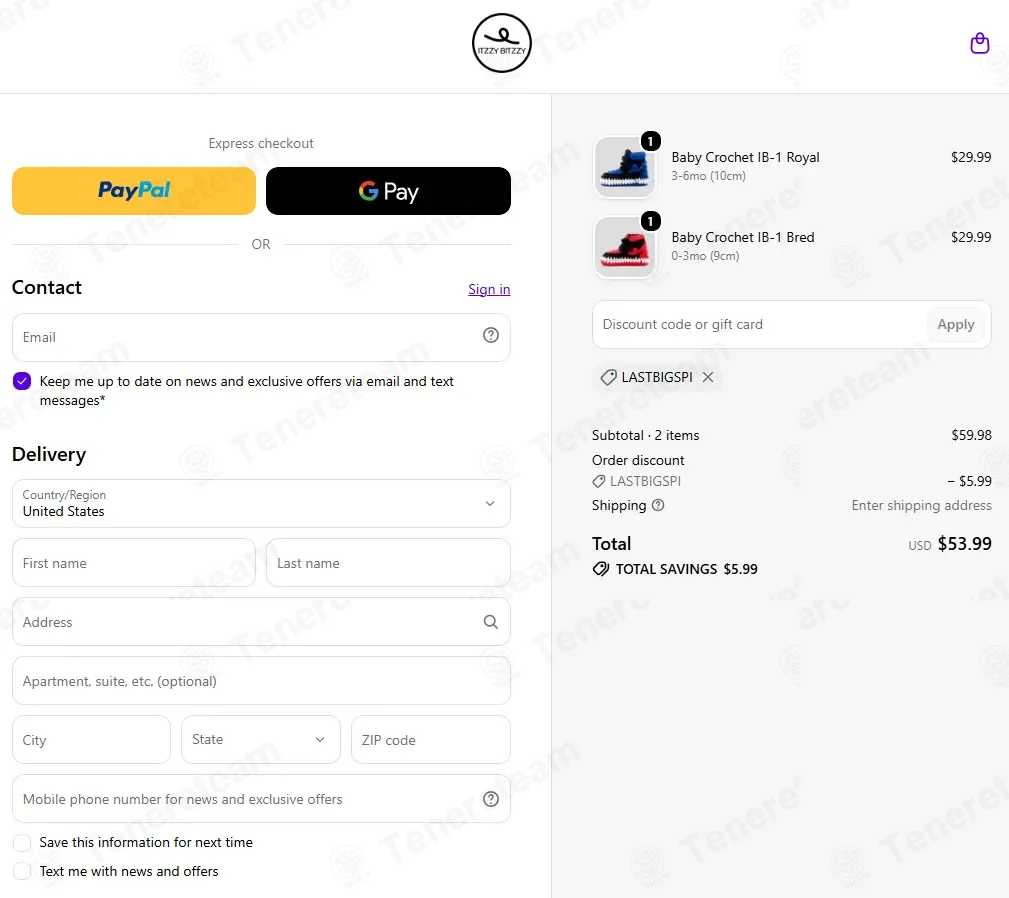Pay with the Google Pay button
The height and width of the screenshot is (898, 1009).
click(x=388, y=191)
